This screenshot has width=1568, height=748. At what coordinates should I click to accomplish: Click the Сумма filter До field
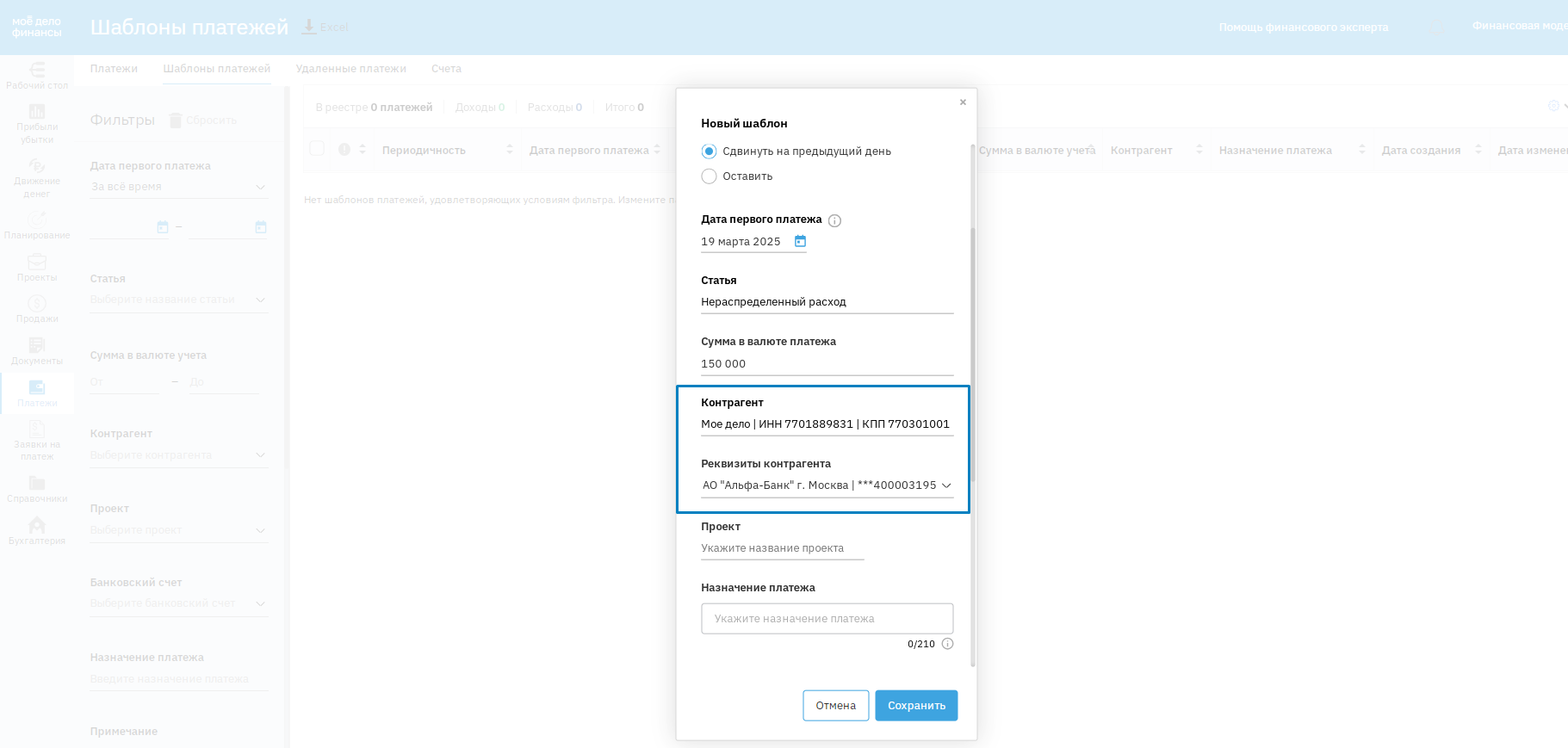pos(224,382)
